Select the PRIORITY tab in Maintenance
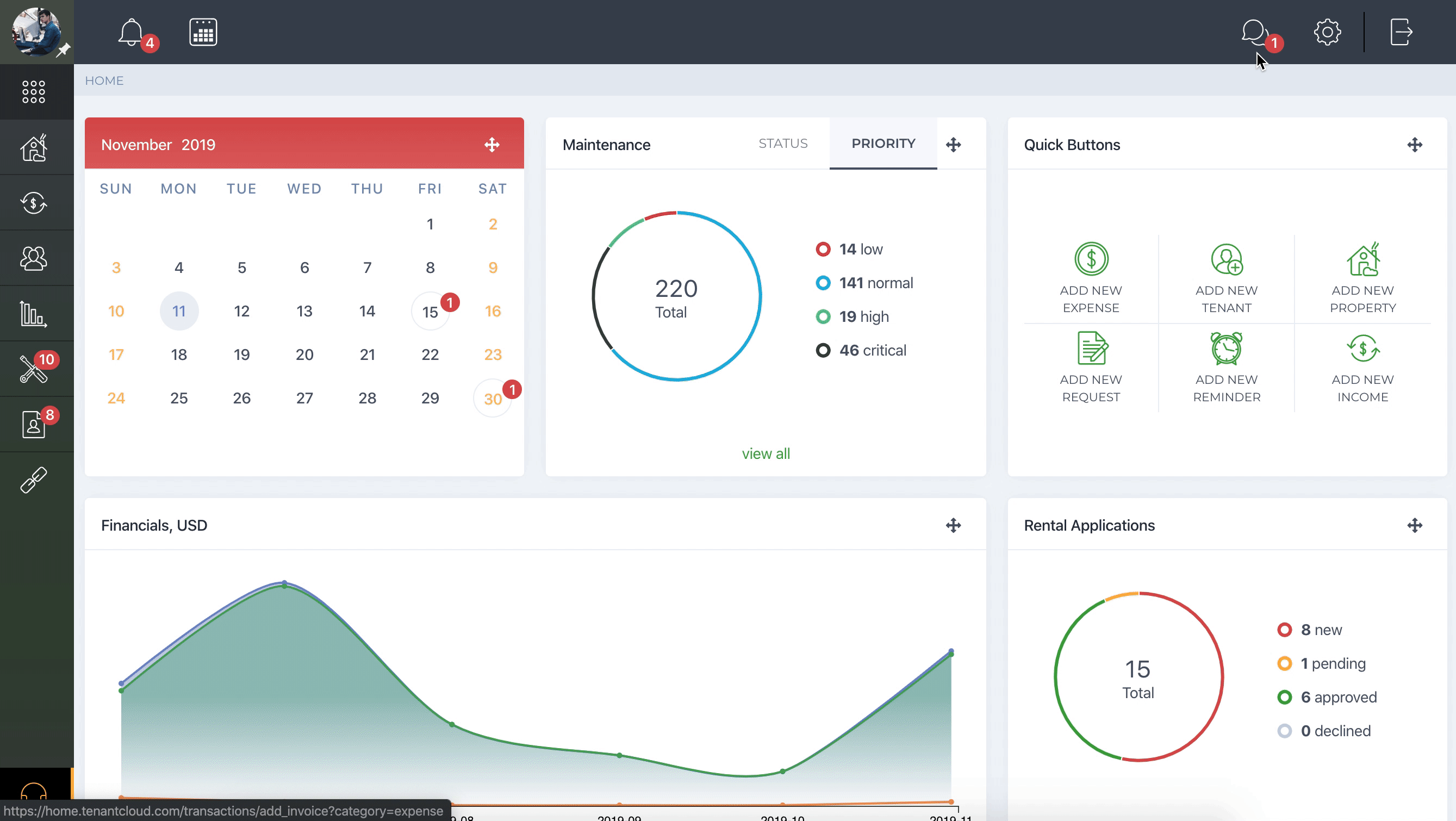The height and width of the screenshot is (821, 1456). pyautogui.click(x=883, y=143)
